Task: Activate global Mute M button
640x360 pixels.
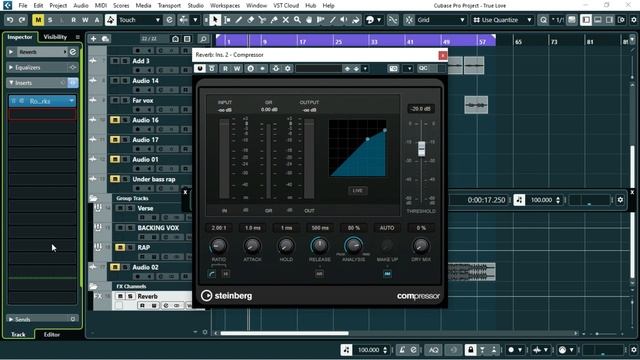Action: 38,20
